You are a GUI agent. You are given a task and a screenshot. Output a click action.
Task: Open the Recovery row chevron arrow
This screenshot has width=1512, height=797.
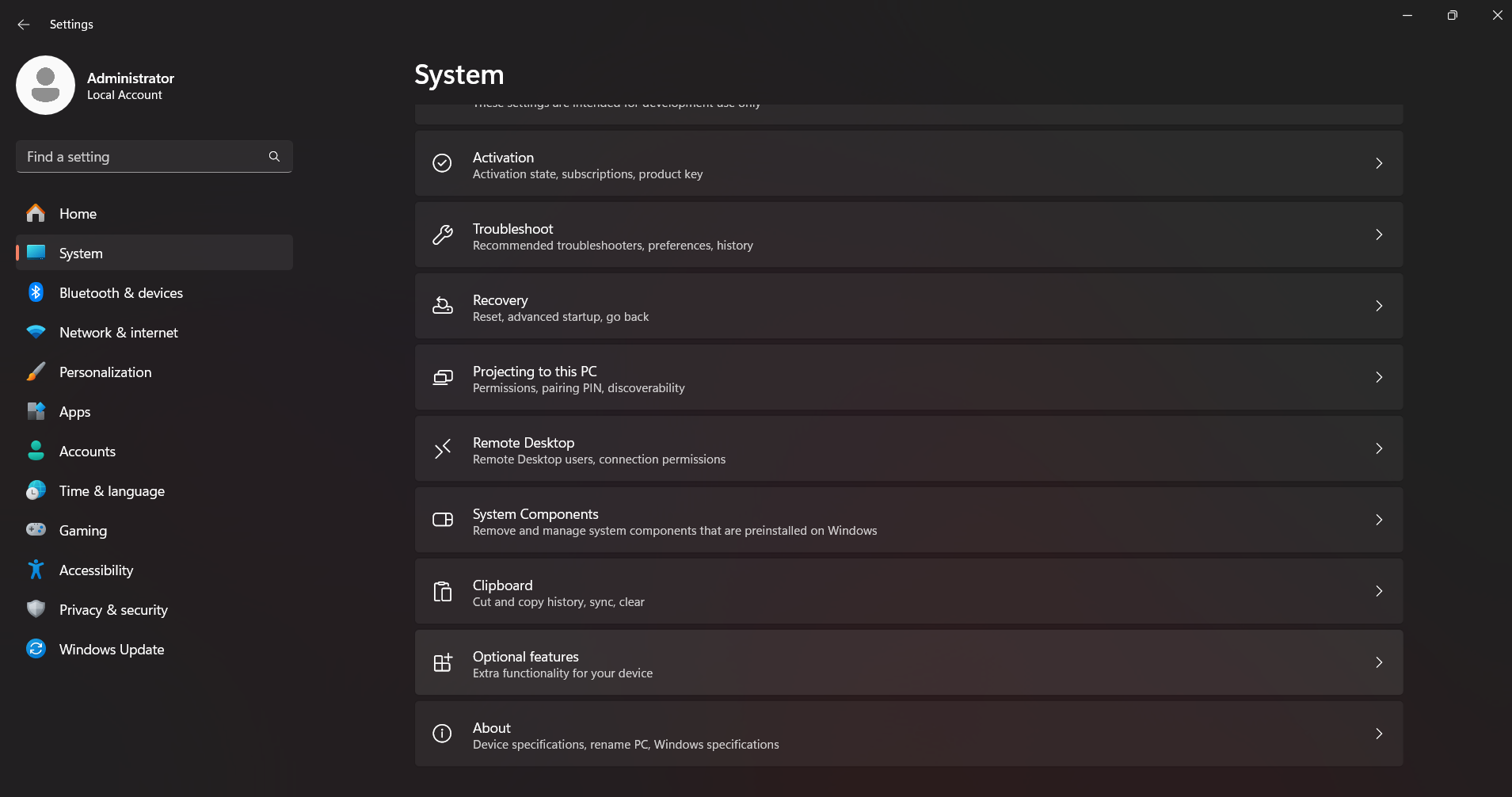click(x=1378, y=306)
